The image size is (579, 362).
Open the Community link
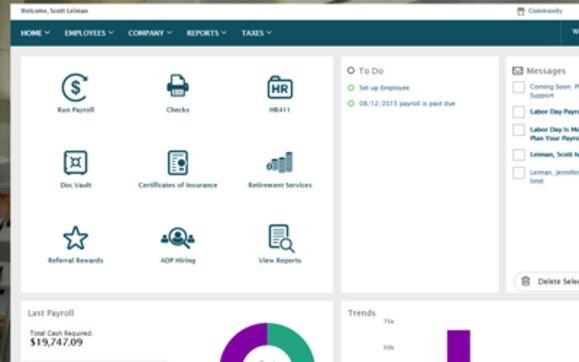(545, 11)
